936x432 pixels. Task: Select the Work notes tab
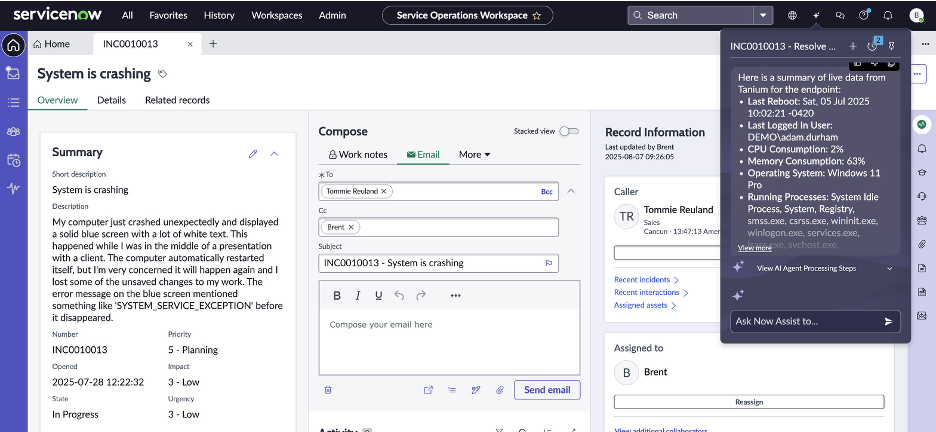[357, 155]
